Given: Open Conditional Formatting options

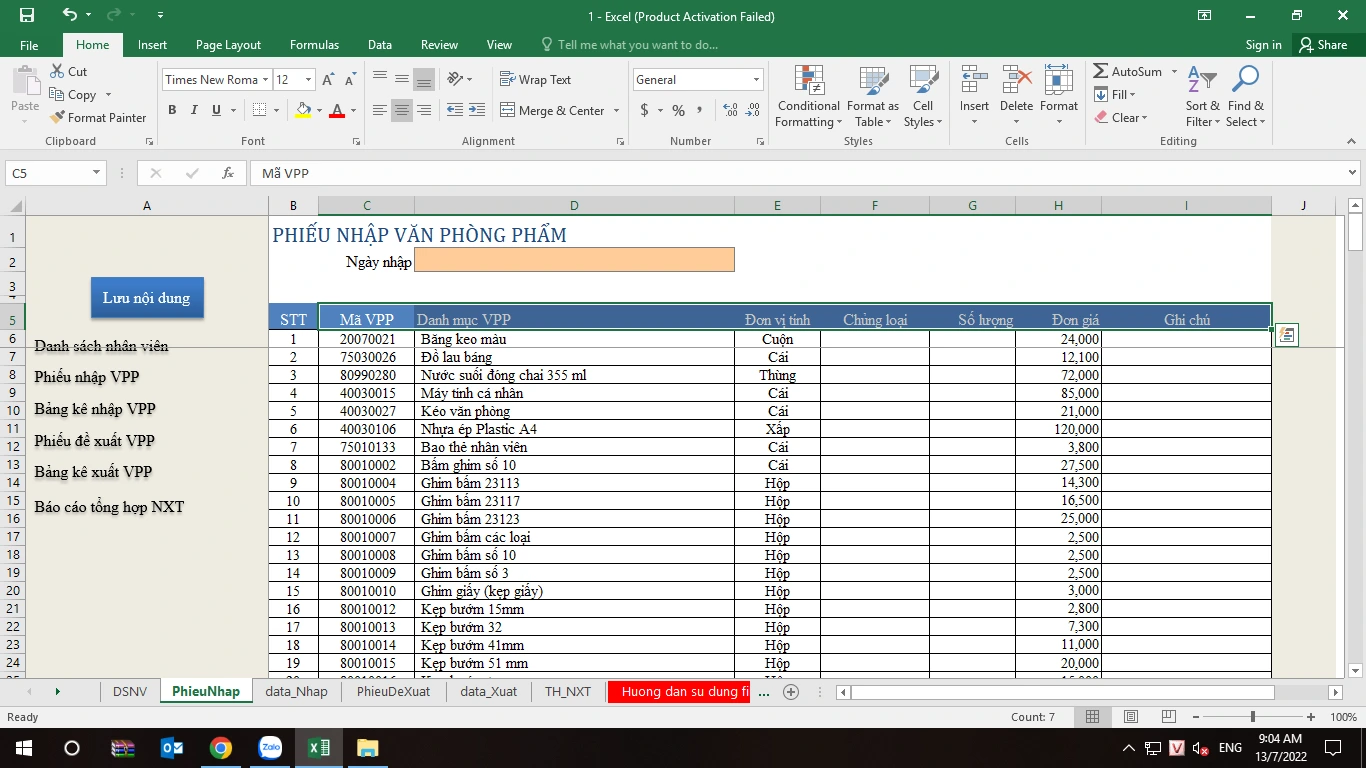Looking at the screenshot, I should tap(808, 97).
